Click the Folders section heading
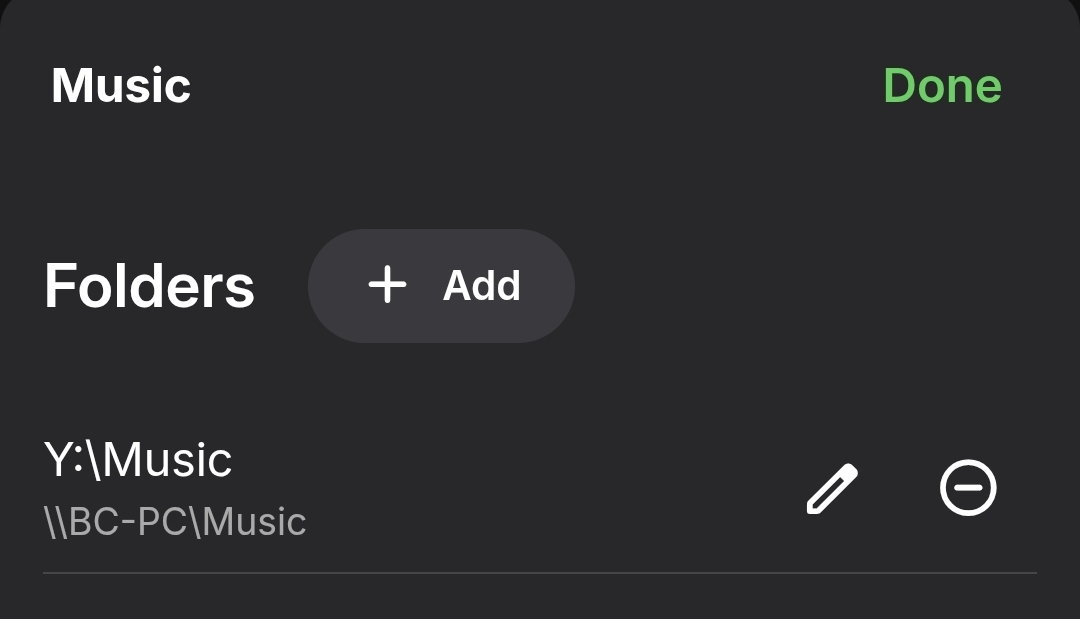Image resolution: width=1080 pixels, height=619 pixels. [149, 286]
